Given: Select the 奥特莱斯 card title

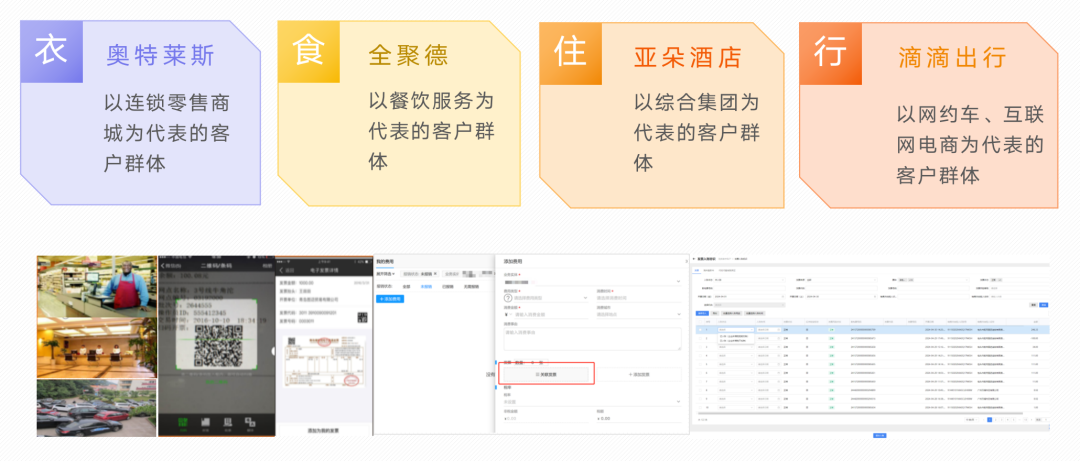Looking at the screenshot, I should point(160,54).
